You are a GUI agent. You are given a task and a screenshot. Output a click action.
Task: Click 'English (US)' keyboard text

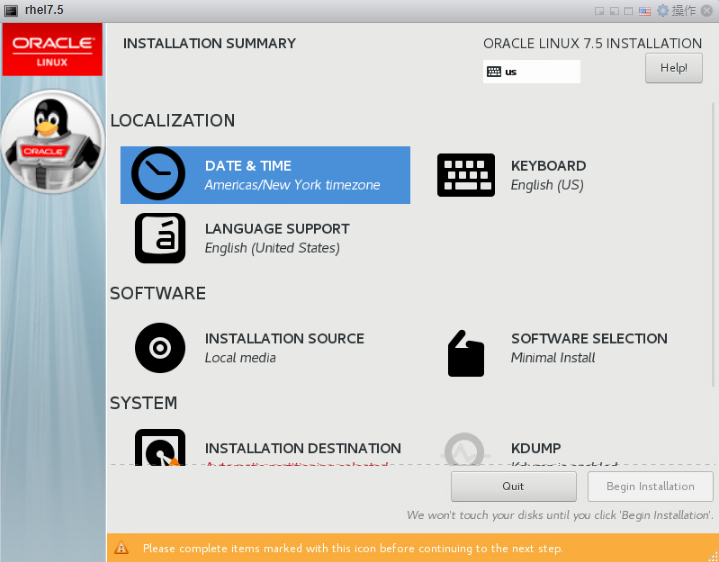[x=547, y=185]
